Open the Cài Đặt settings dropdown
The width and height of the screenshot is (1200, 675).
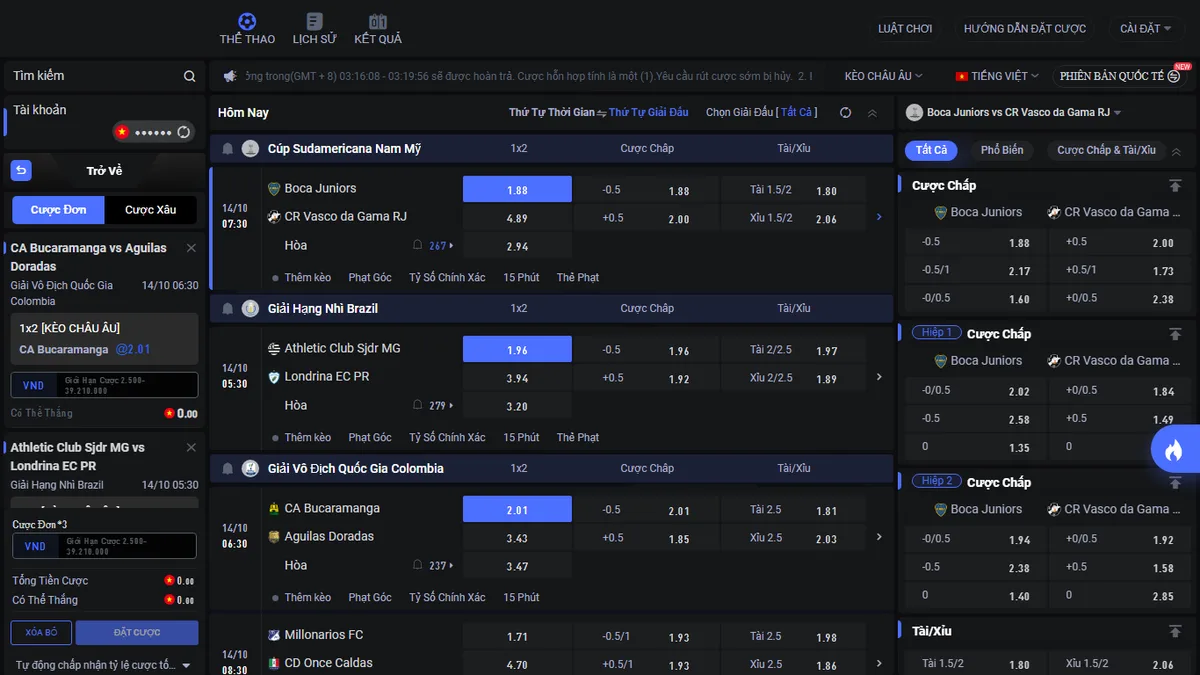1145,29
